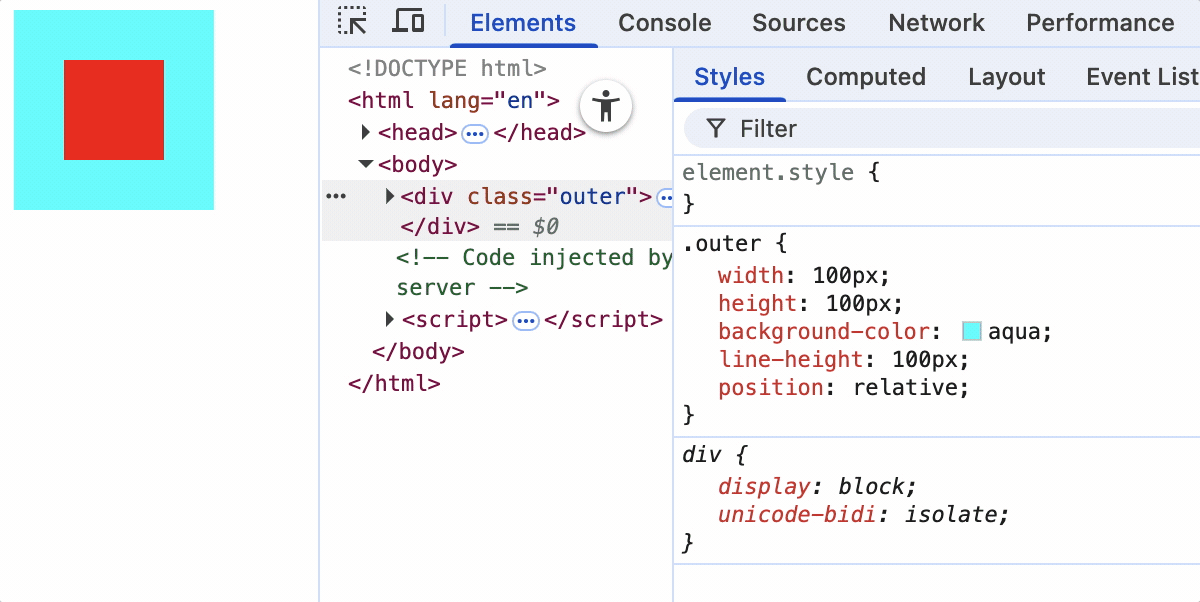Expand the script node triangle
1200x602 pixels.
[390, 320]
